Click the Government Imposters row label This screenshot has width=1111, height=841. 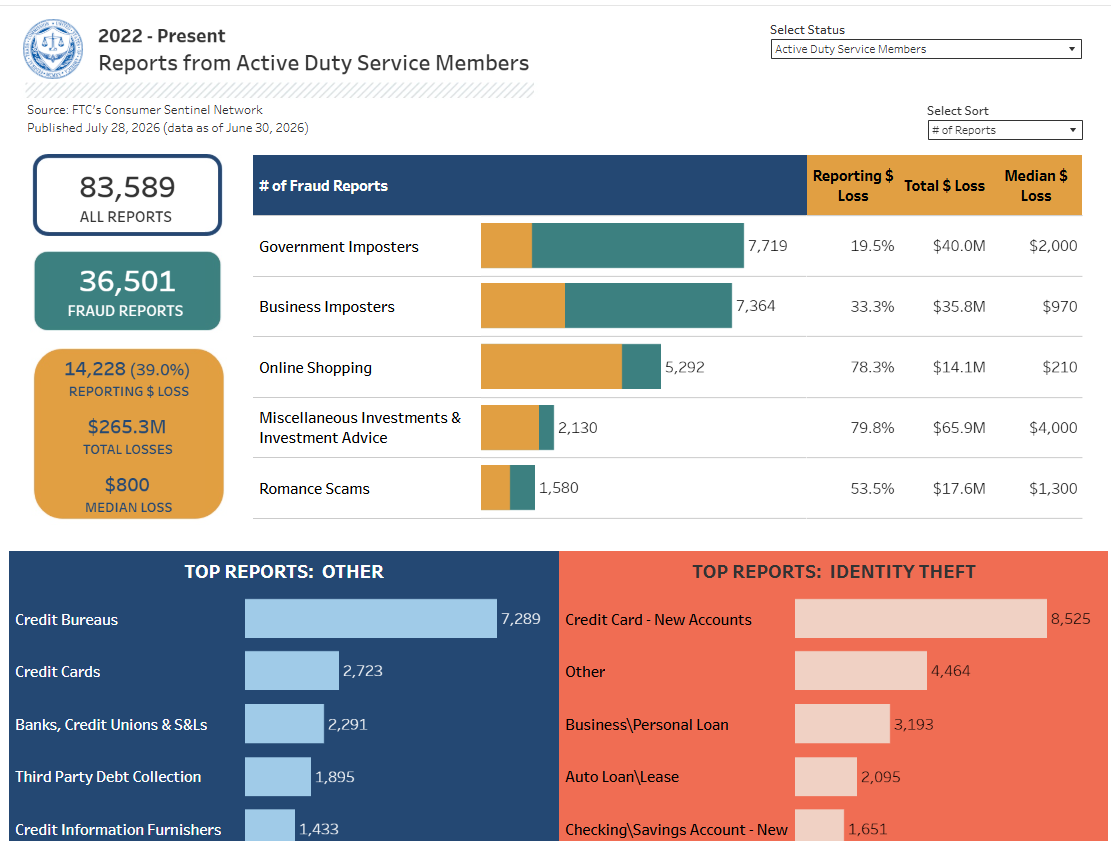point(339,247)
